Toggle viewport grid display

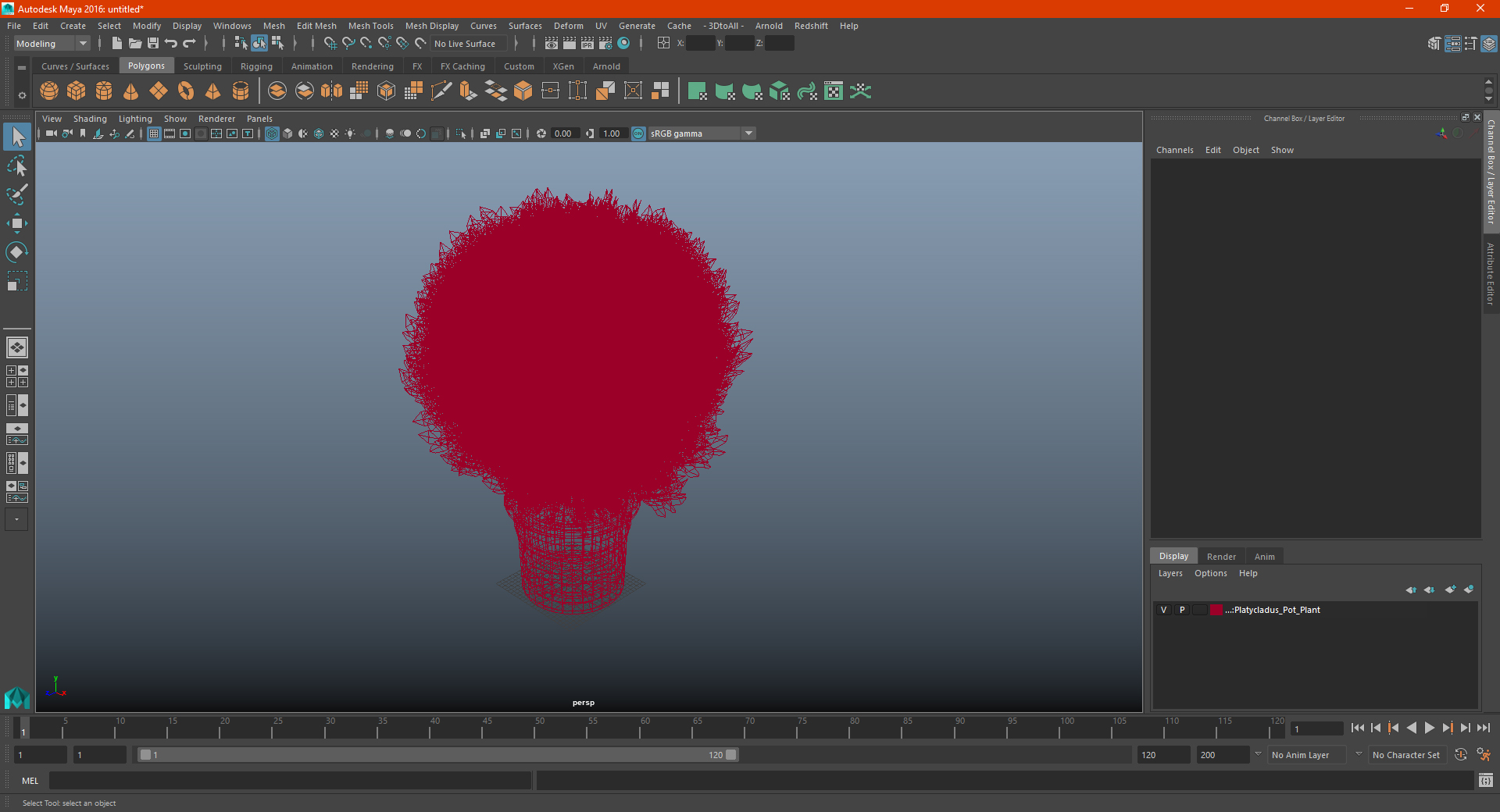coord(154,134)
